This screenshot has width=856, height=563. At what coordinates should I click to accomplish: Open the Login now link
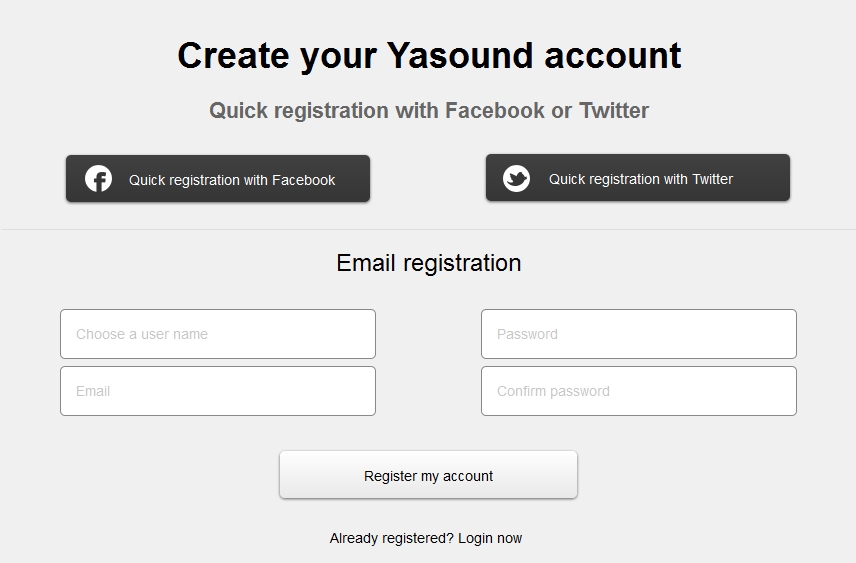490,538
